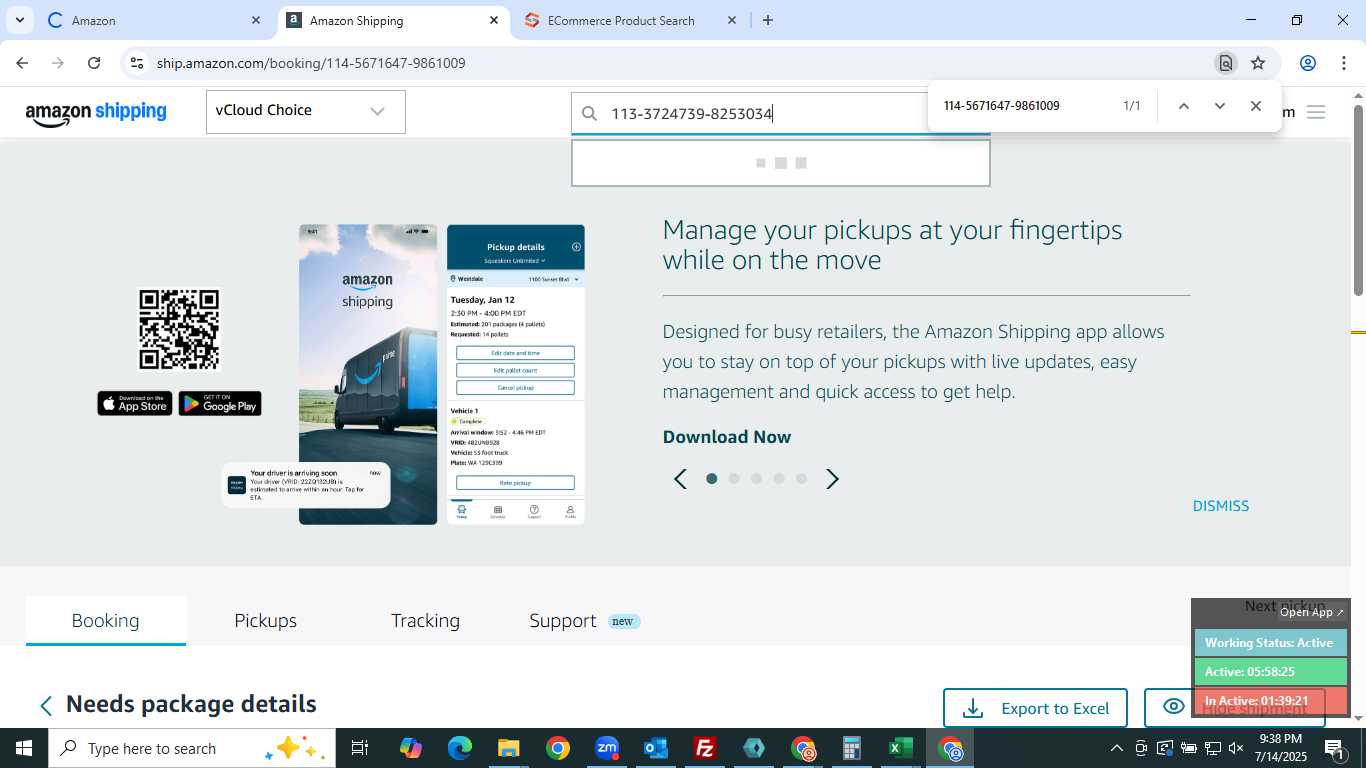Click the Windows taskbar search box
The image size is (1366, 768).
pyautogui.click(x=192, y=748)
